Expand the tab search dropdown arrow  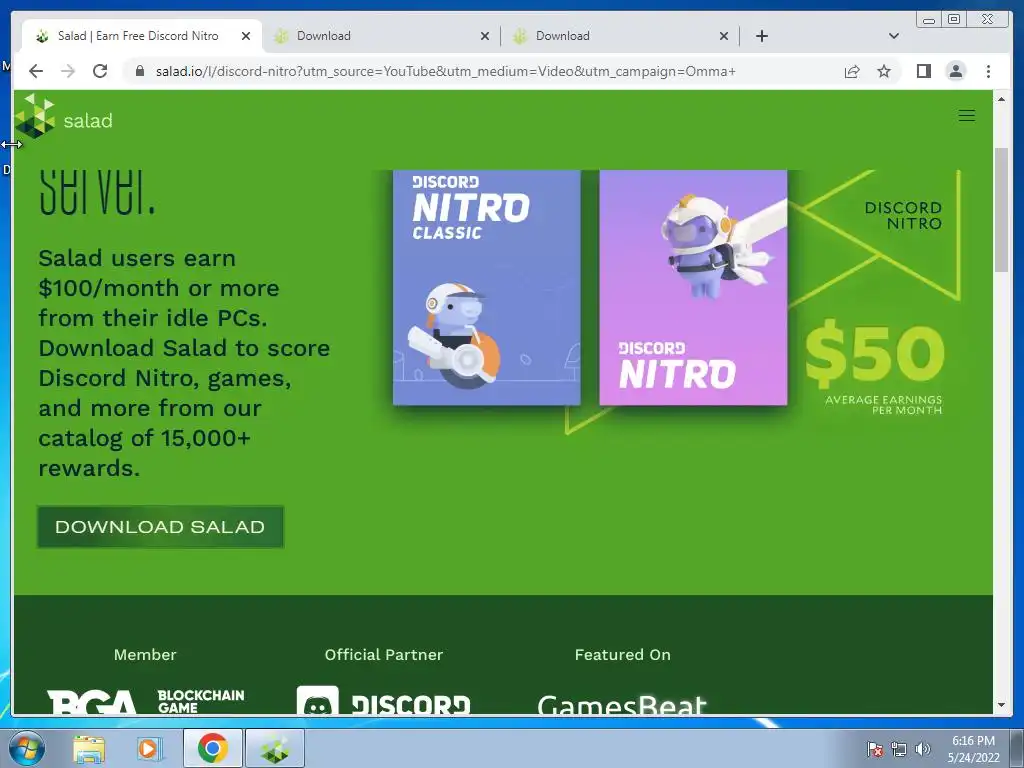(894, 36)
